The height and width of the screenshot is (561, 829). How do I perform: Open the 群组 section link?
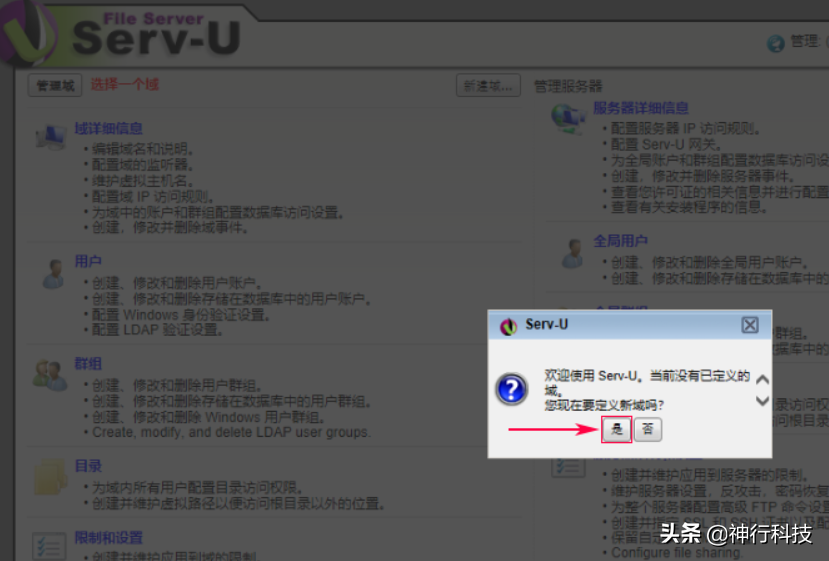pos(88,364)
